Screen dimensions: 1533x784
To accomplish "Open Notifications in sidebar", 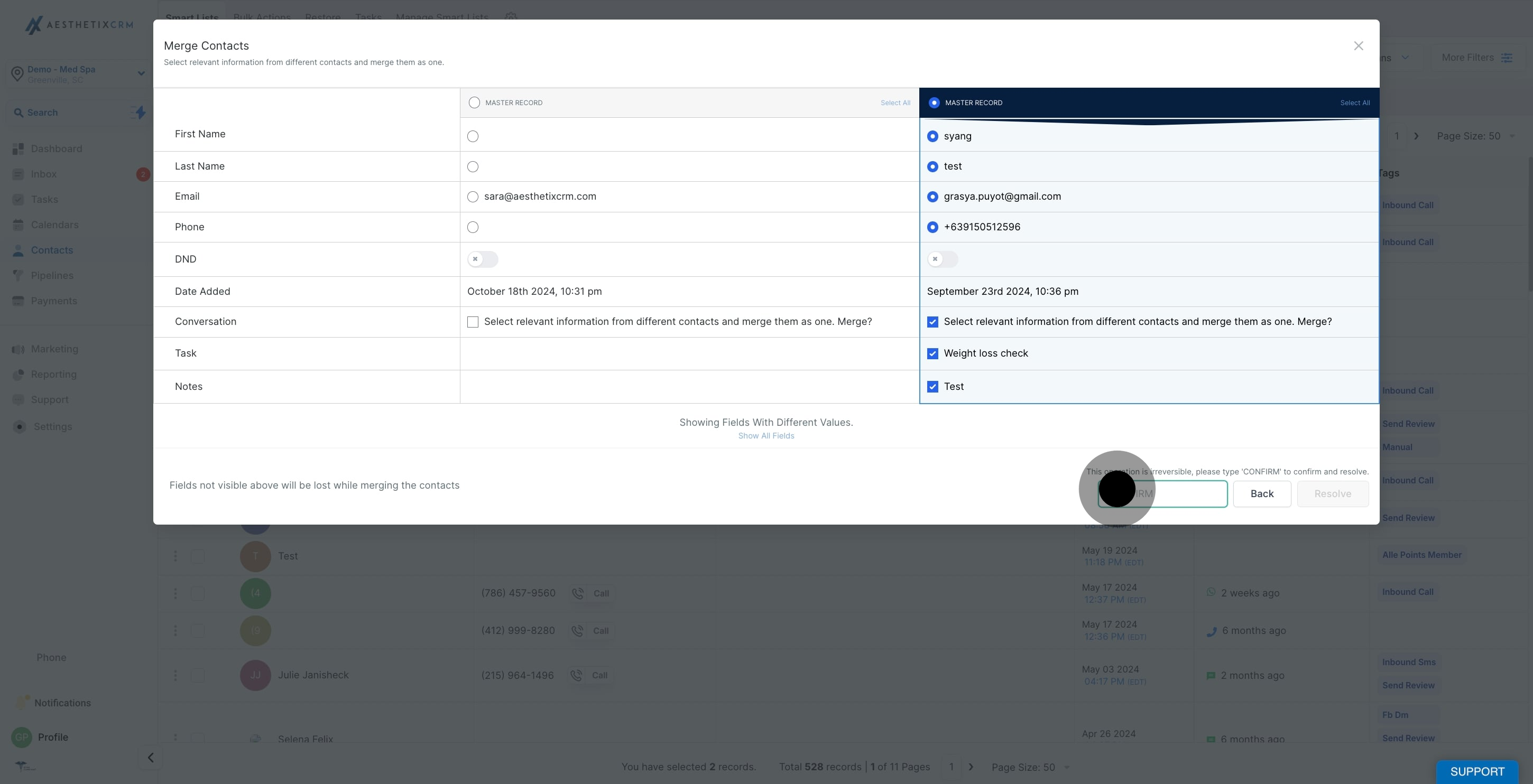I will (62, 703).
